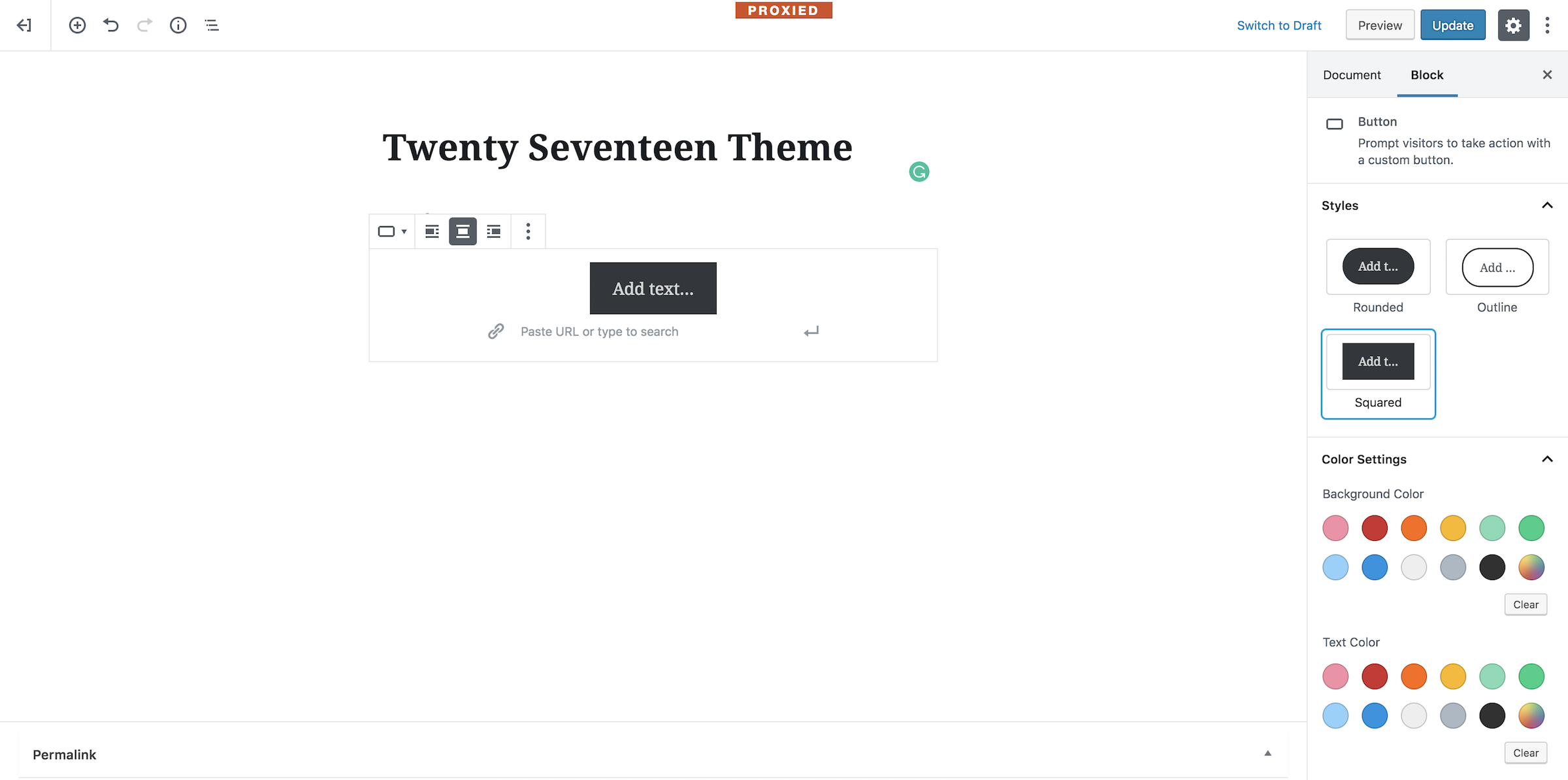This screenshot has height=780, width=1568.
Task: Undo the last change
Action: [x=110, y=25]
